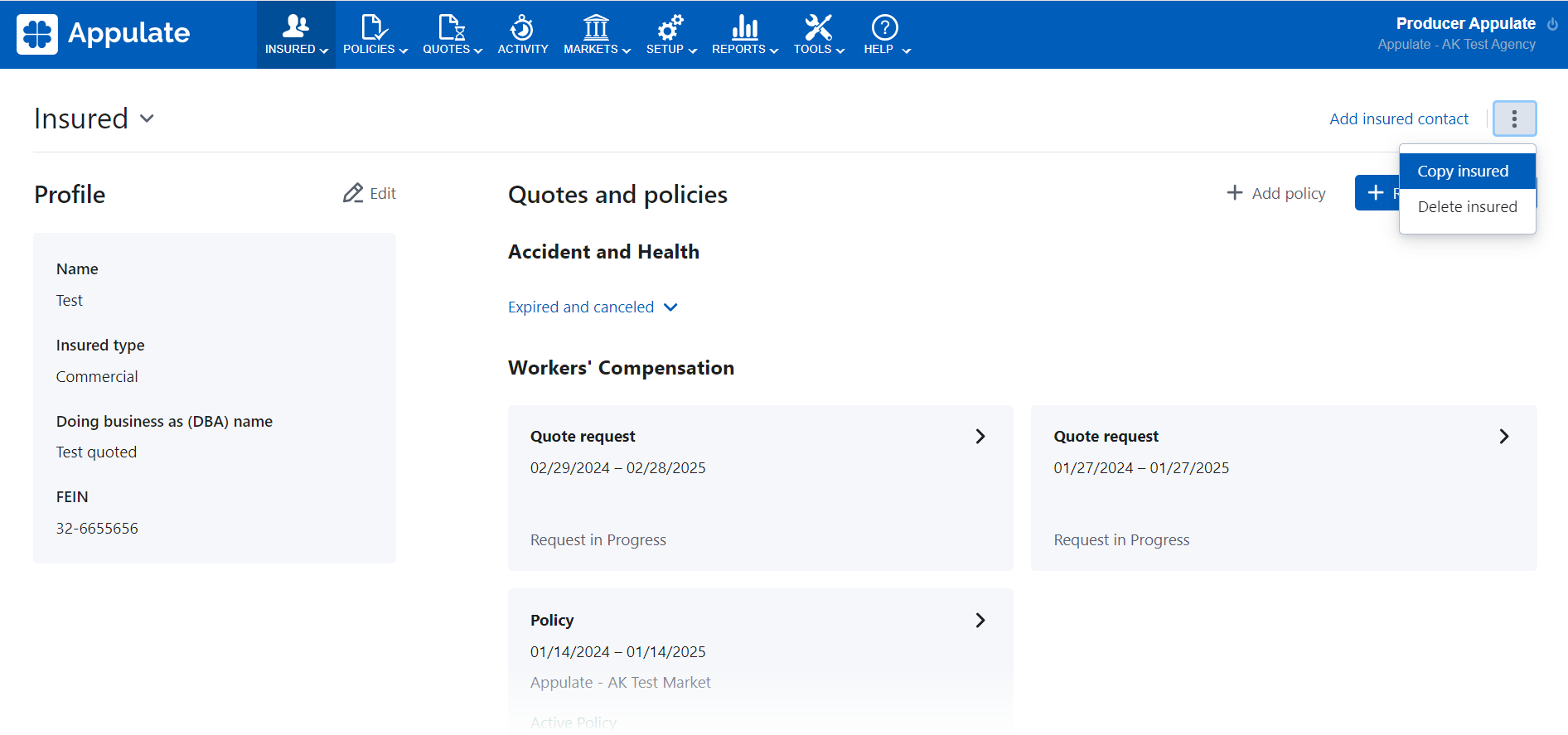Go to Activity via stopwatch icon
Viewport: 1568px width, 735px height.
[522, 27]
